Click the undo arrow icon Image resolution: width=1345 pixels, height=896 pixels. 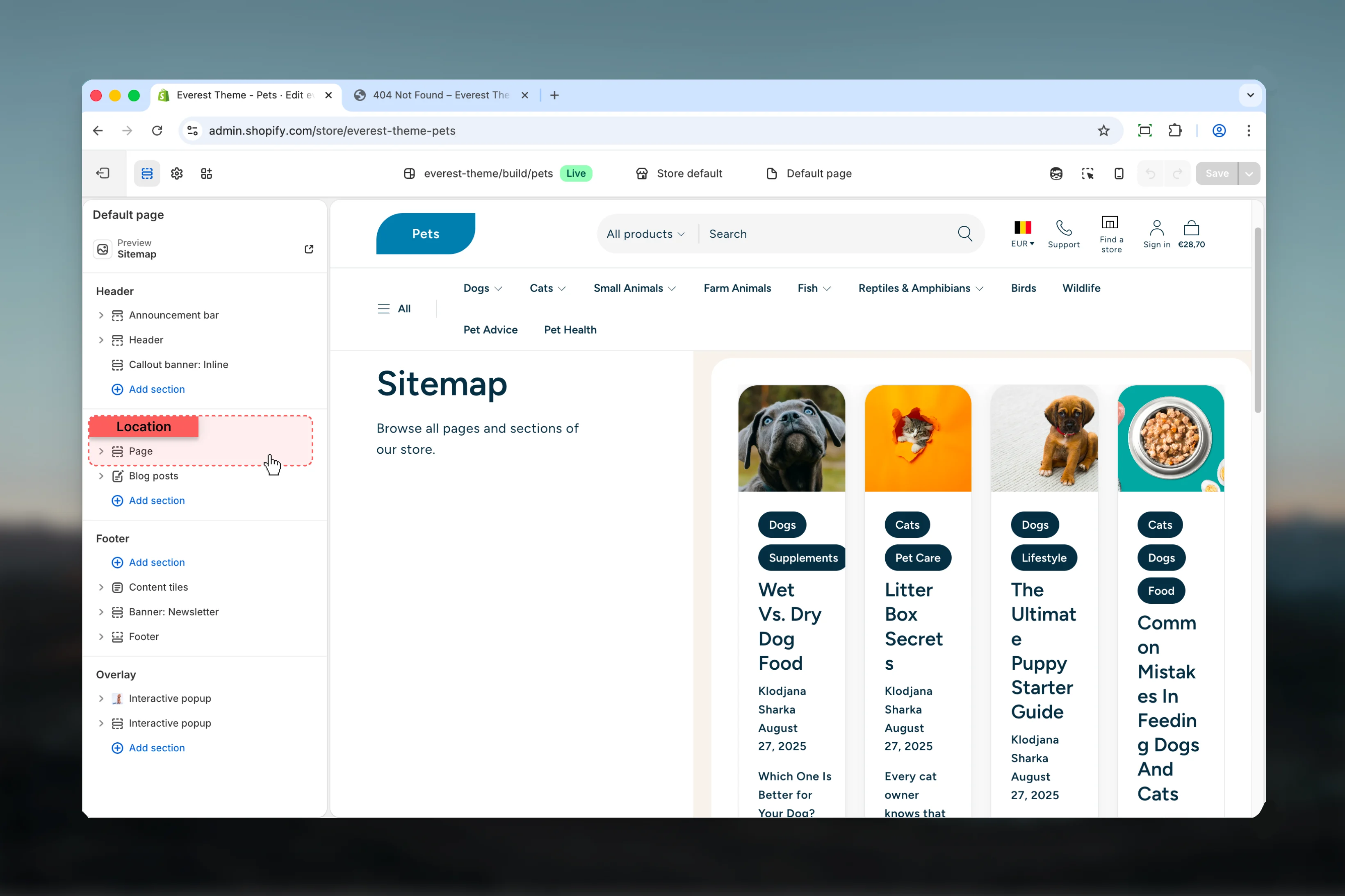1151,173
